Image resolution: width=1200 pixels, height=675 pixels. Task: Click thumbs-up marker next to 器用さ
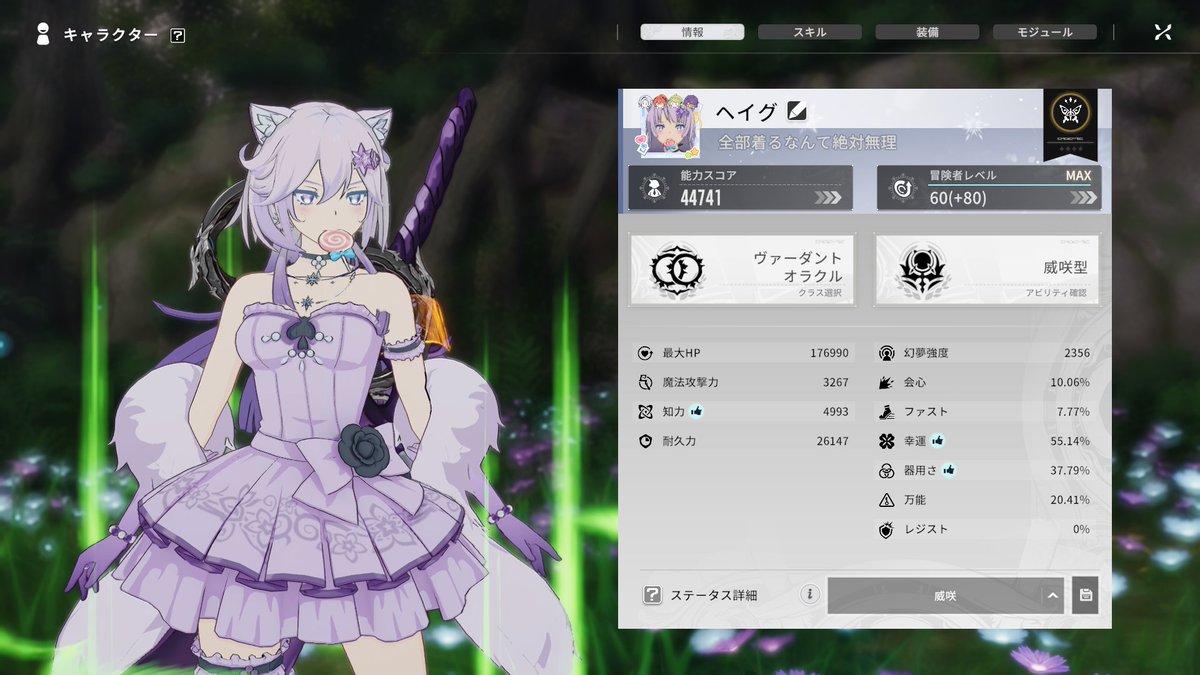point(948,469)
